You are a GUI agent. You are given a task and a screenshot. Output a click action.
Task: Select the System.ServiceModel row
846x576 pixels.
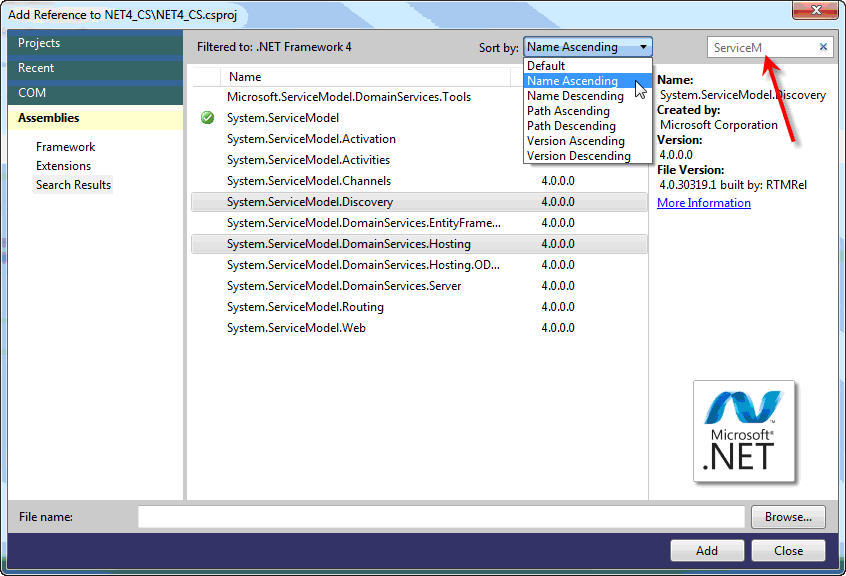(x=419, y=118)
